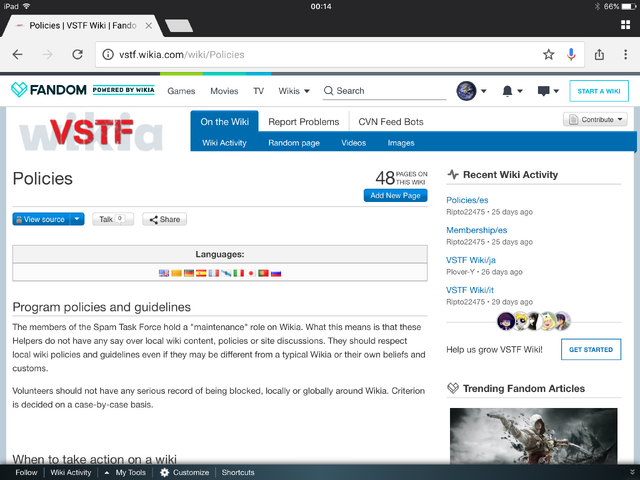Image resolution: width=640 pixels, height=480 pixels.
Task: Reload the page with the refresh icon
Action: click(x=78, y=54)
